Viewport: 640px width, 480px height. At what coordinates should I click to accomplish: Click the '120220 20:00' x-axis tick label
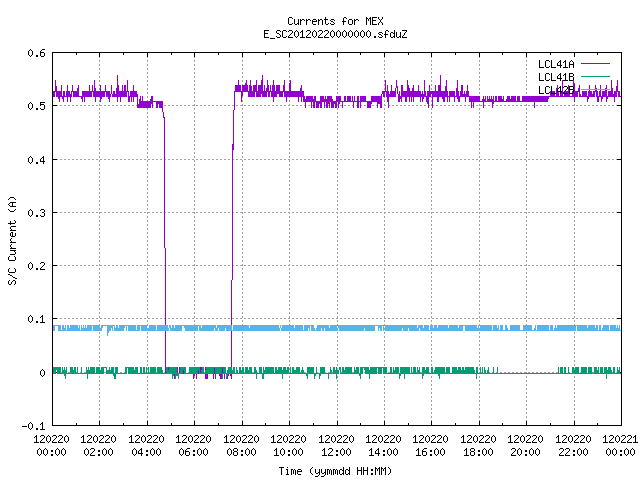(x=526, y=446)
